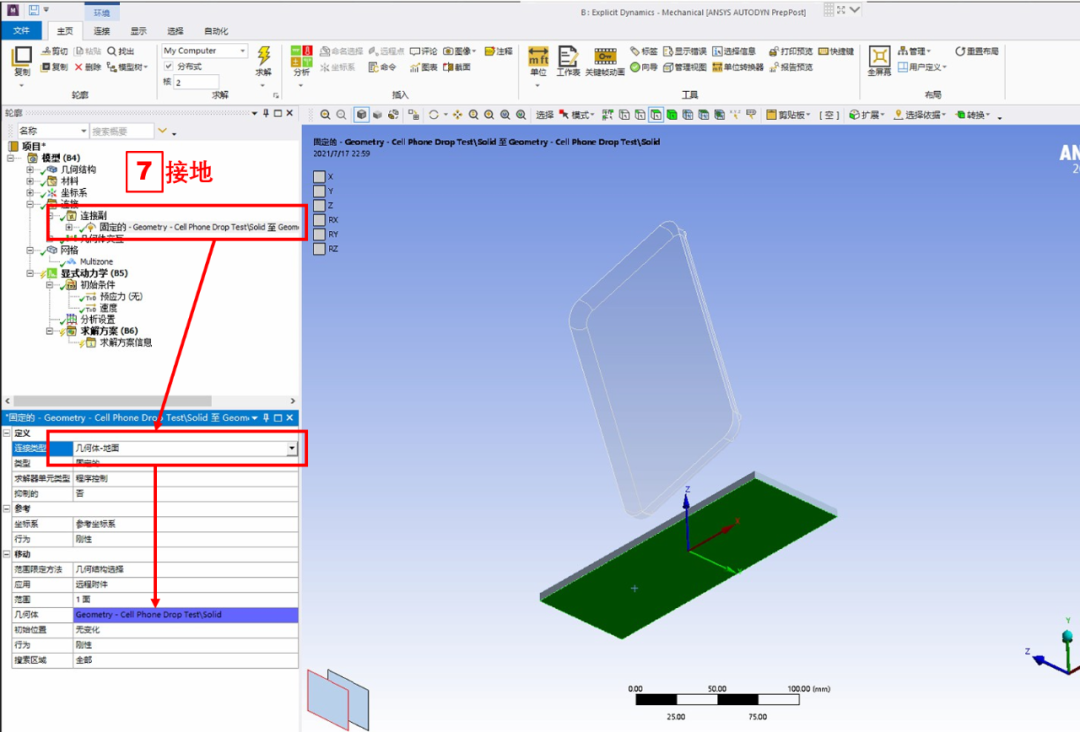The width and height of the screenshot is (1080, 732).
Task: Expand the 几何结构 tree node
Action: coord(30,169)
